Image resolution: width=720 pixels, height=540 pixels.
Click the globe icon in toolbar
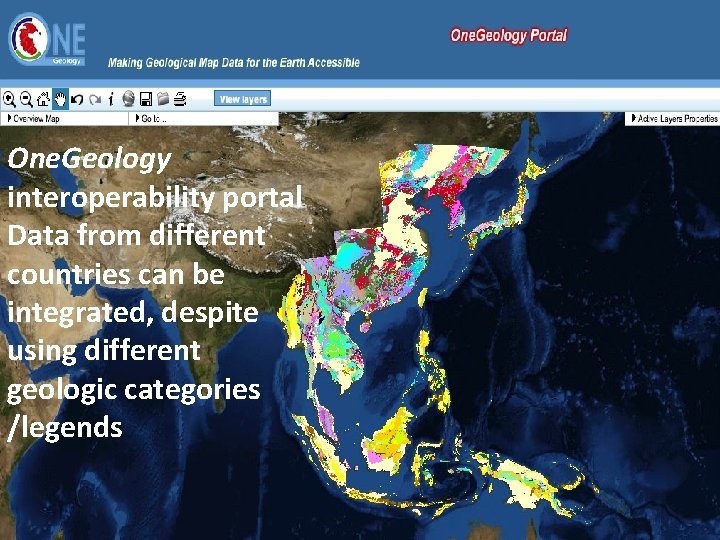point(129,99)
